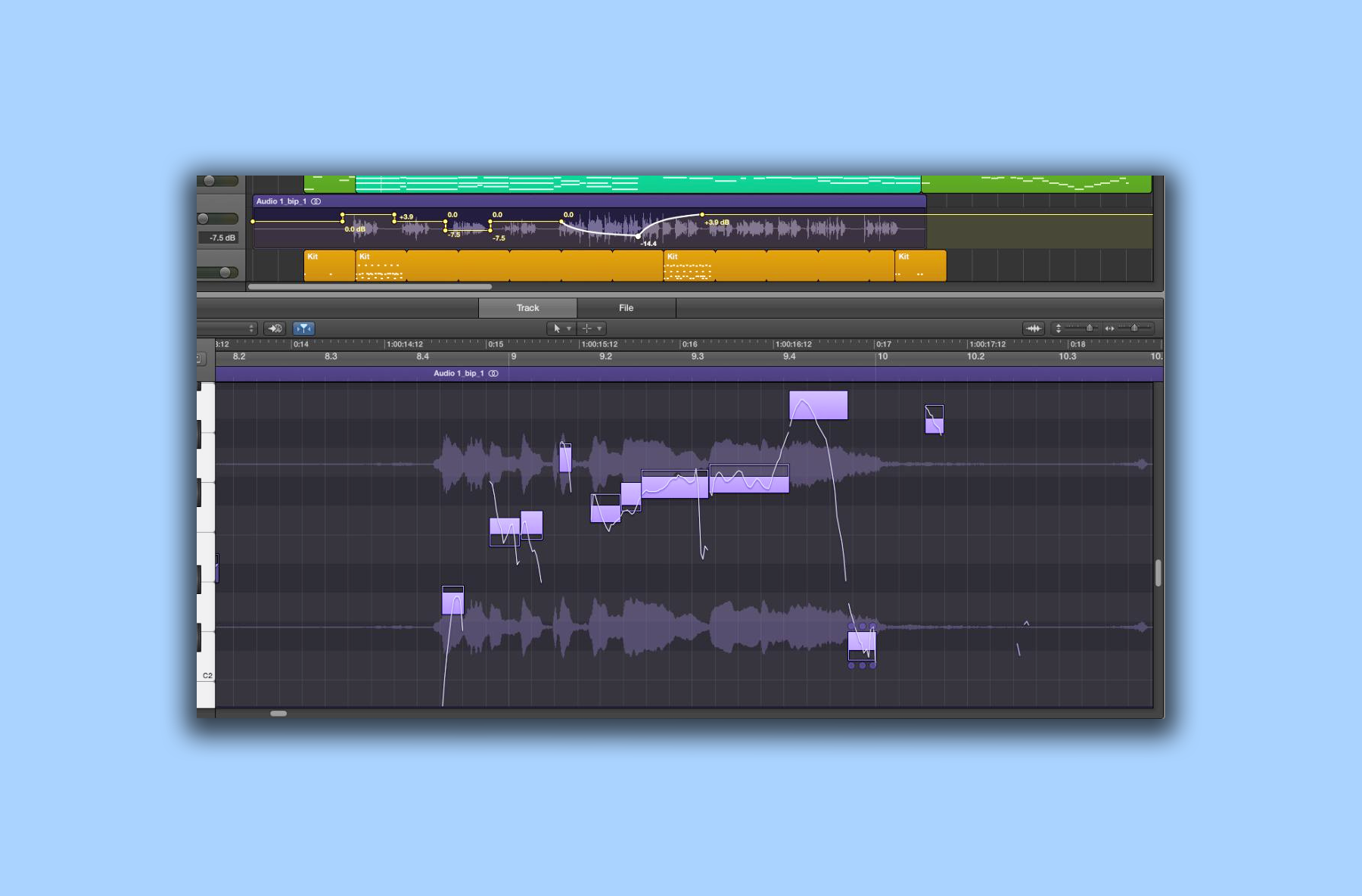
Task: Select the last Kit region on drum track
Action: point(920,266)
